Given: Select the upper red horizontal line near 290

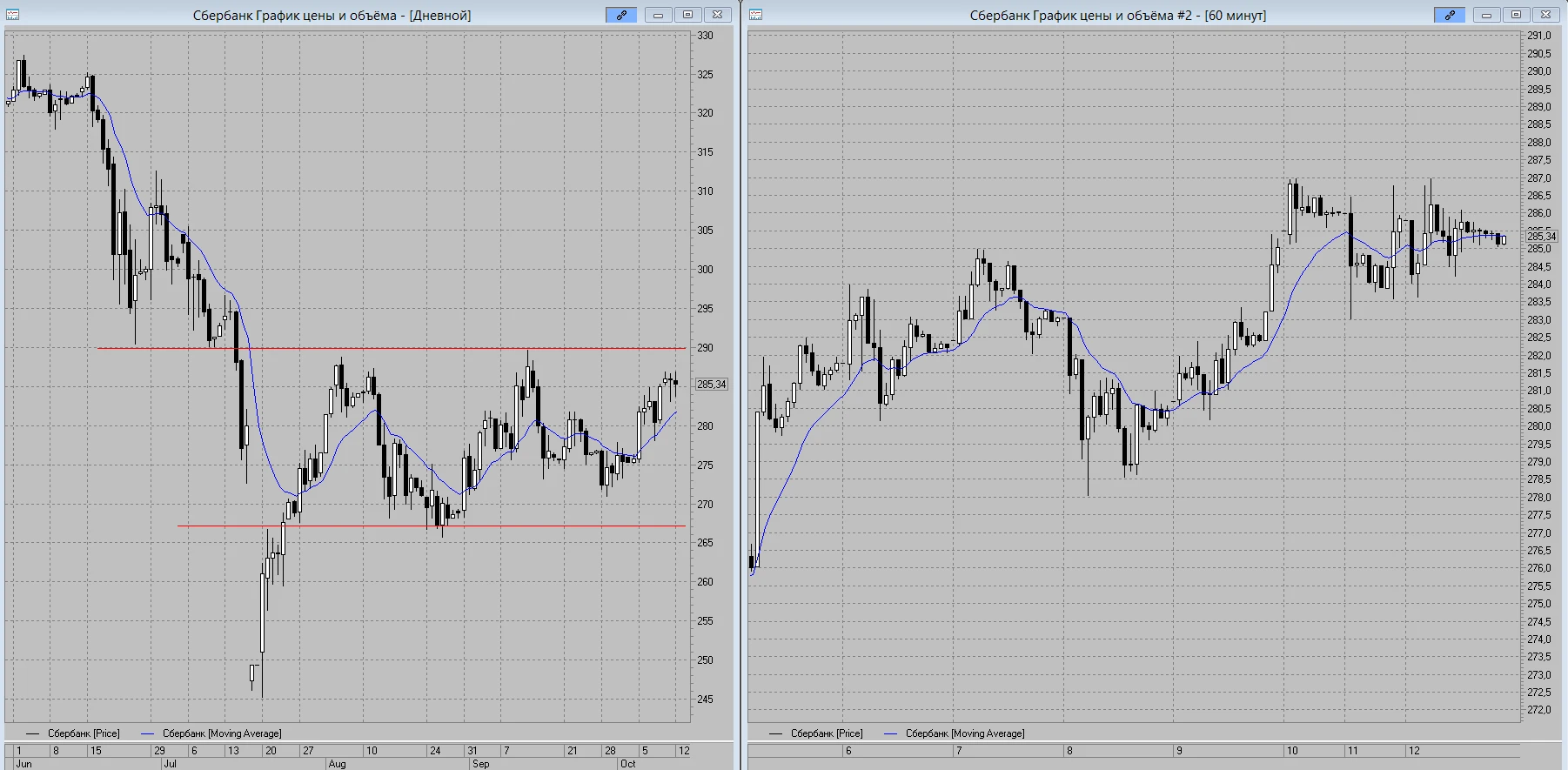Looking at the screenshot, I should 392,348.
